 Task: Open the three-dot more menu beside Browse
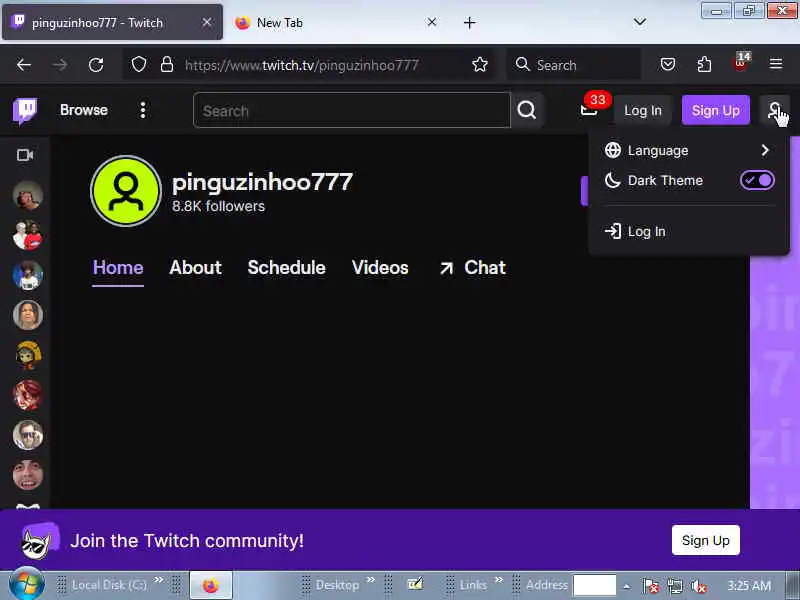point(143,110)
